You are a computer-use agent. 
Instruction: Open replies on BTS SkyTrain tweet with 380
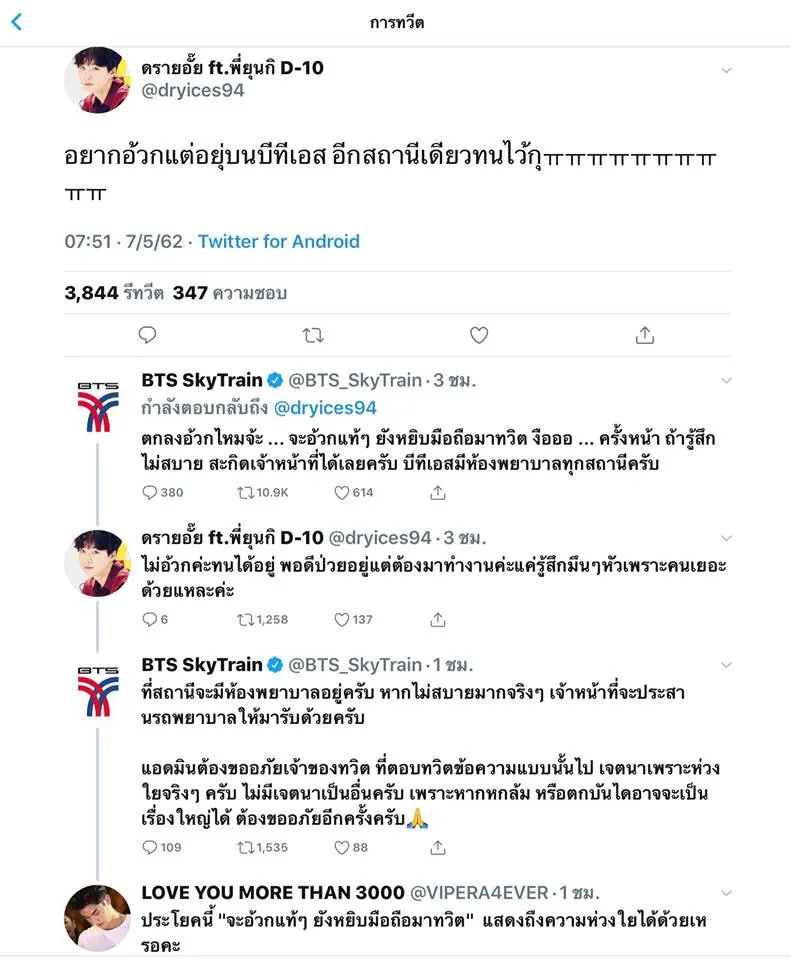click(x=151, y=492)
